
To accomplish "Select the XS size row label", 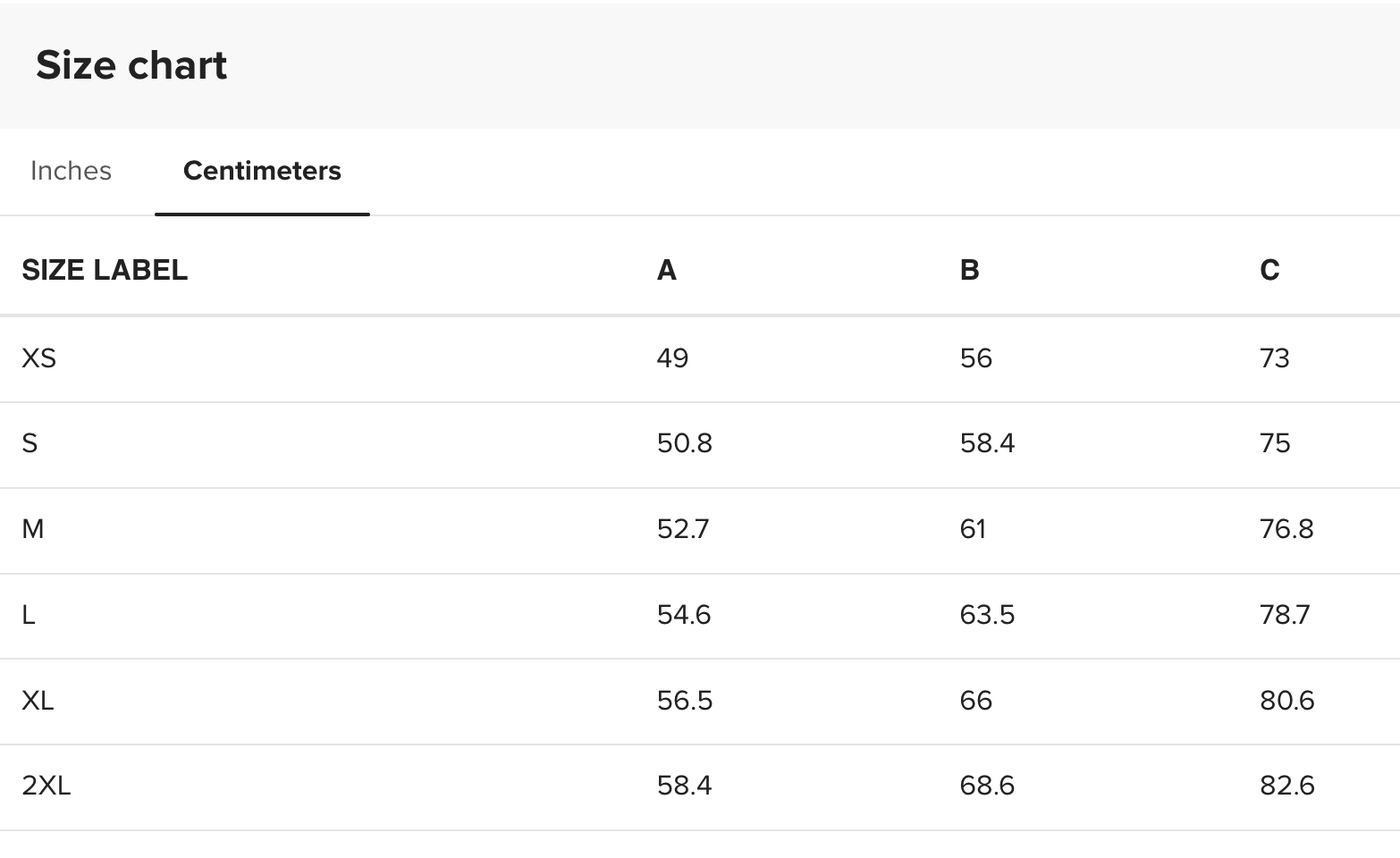I will pos(39,358).
